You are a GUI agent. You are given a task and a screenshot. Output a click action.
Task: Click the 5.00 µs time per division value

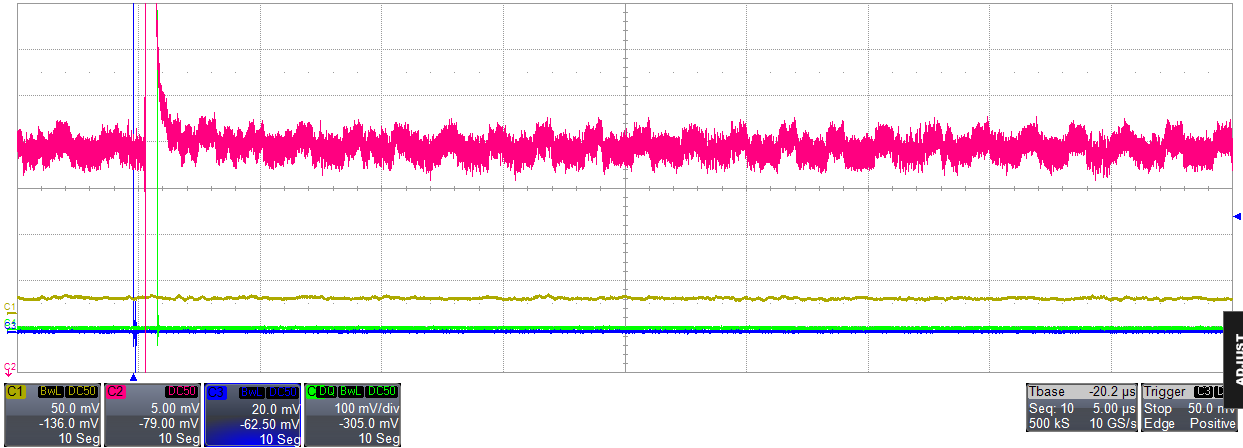1114,408
